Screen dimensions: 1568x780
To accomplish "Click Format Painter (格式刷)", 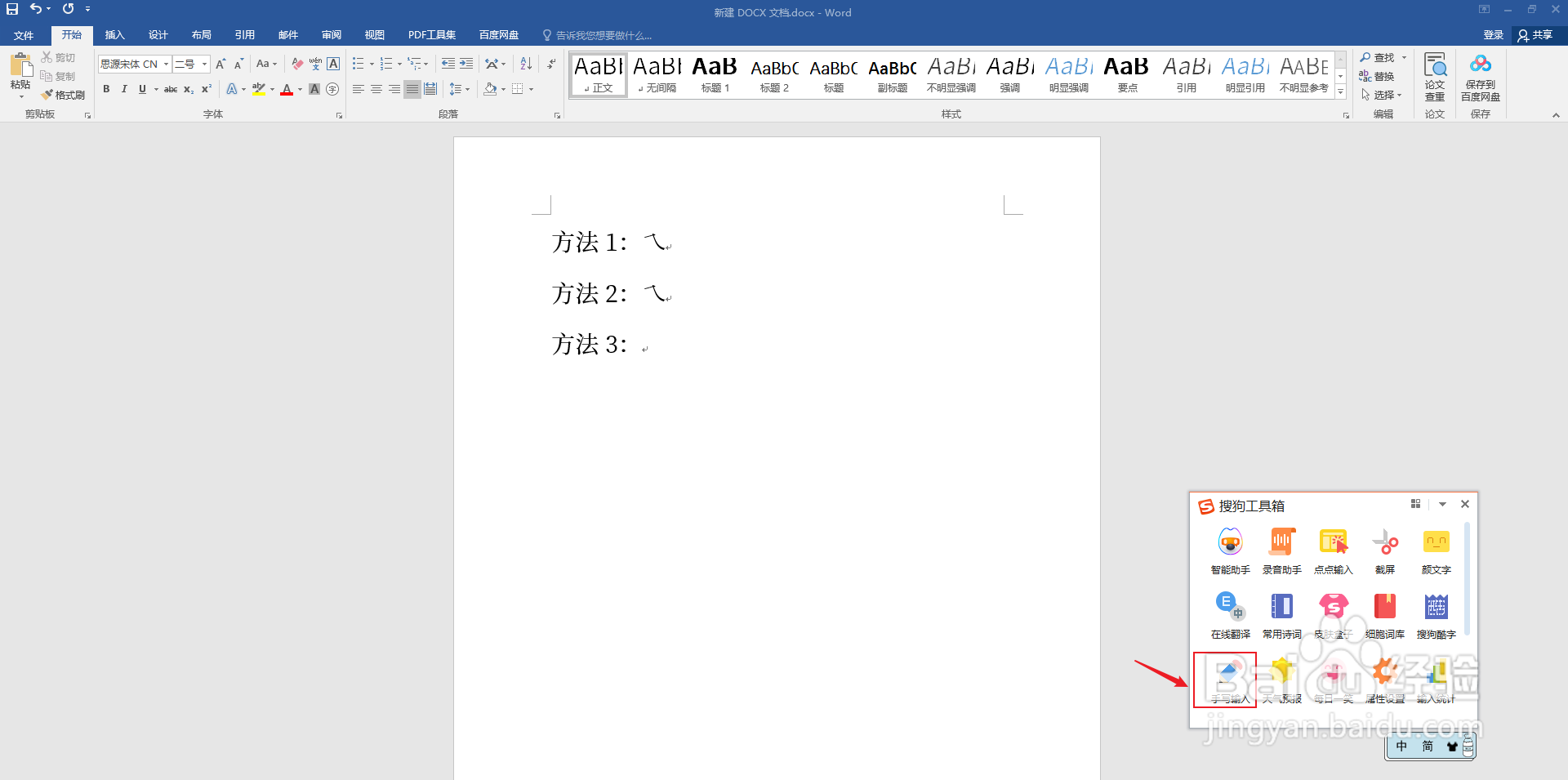I will 63,95.
